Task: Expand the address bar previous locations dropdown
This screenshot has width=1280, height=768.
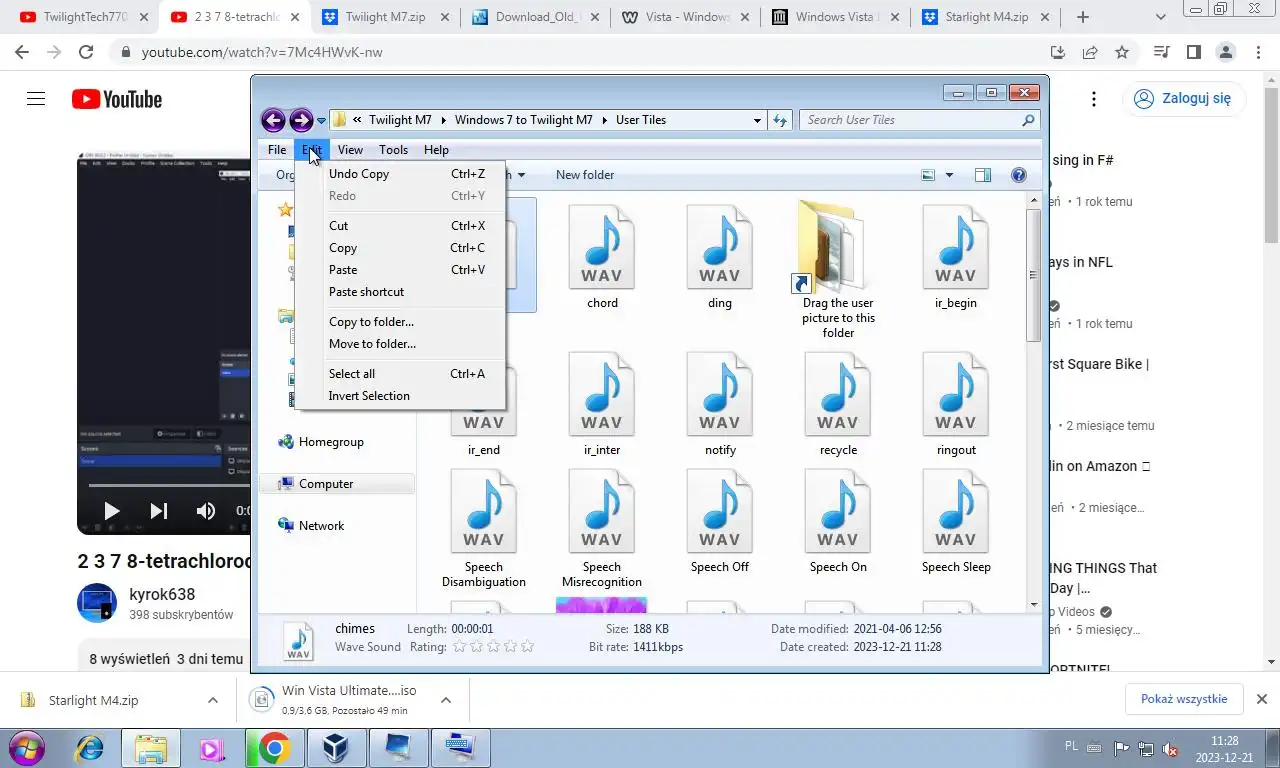Action: pos(757,120)
